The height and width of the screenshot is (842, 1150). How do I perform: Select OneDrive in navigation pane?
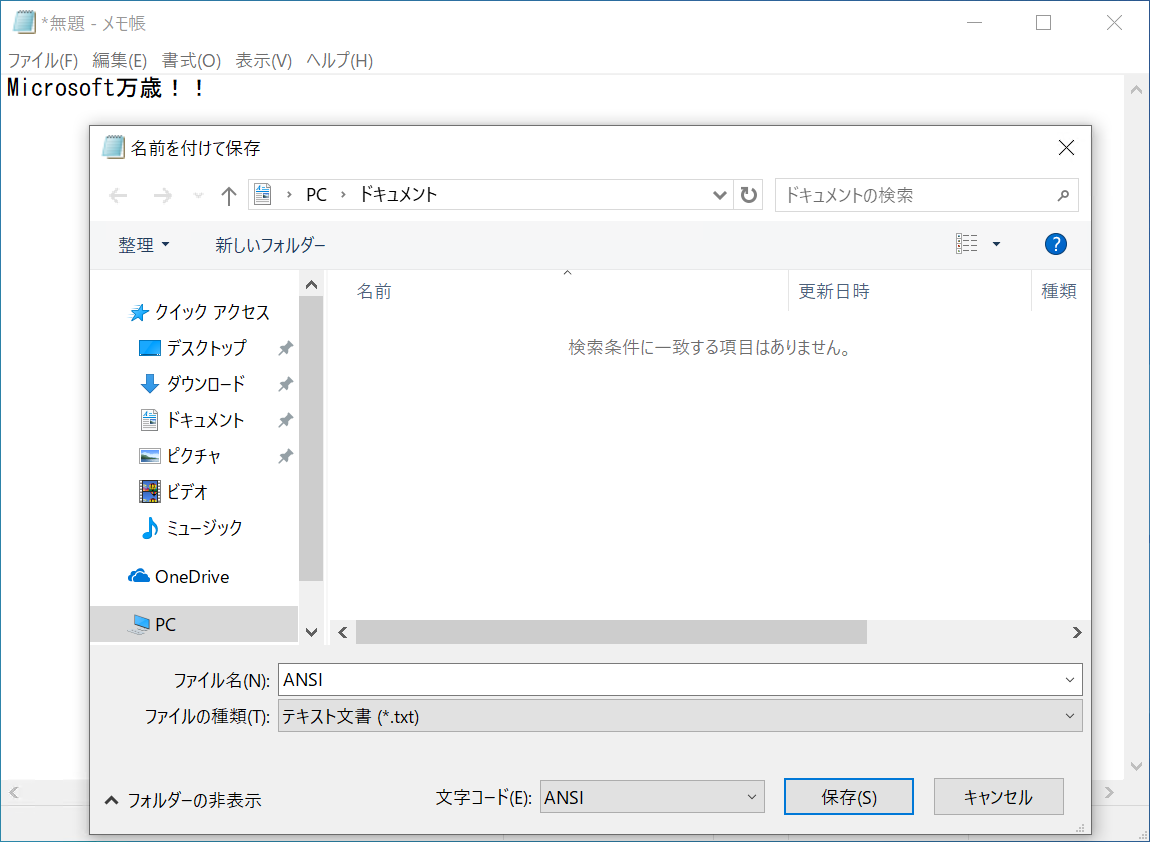(x=178, y=576)
